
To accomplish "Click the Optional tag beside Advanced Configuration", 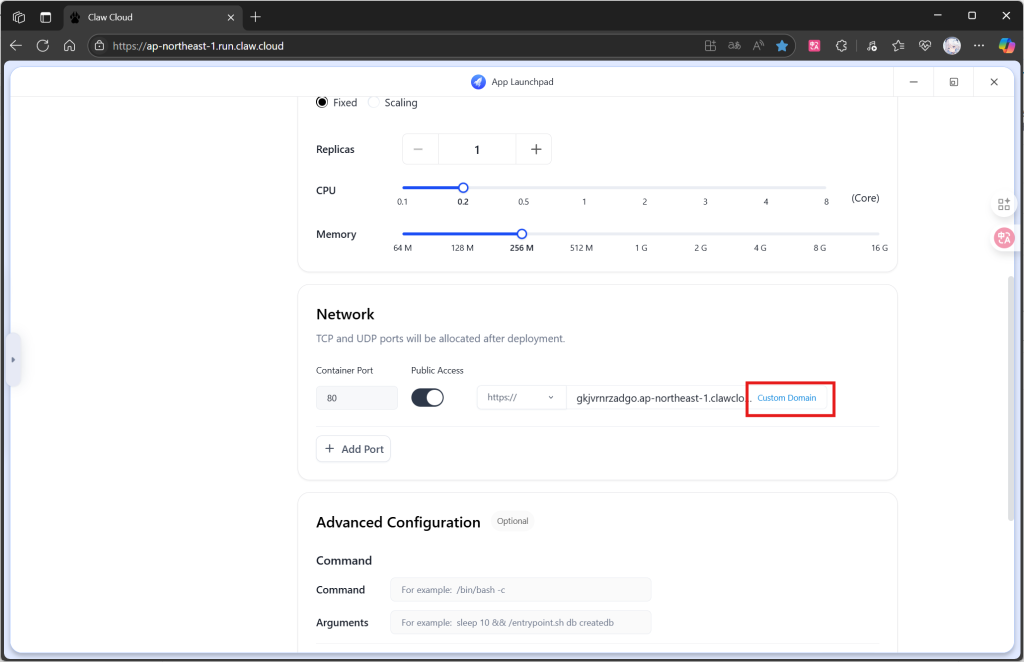I will [x=513, y=521].
